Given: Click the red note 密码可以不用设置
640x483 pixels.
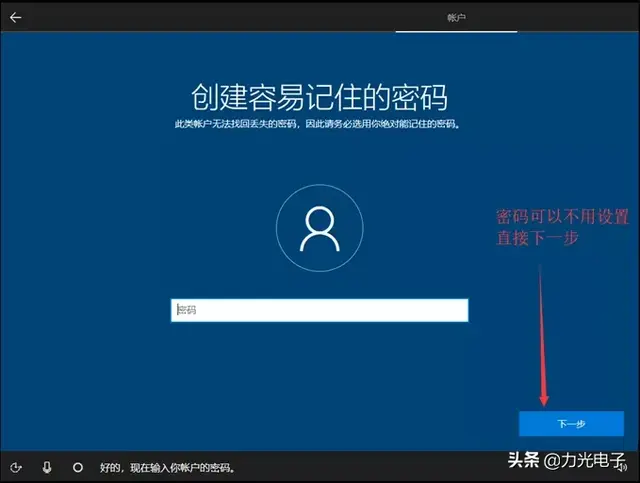Looking at the screenshot, I should [x=562, y=216].
